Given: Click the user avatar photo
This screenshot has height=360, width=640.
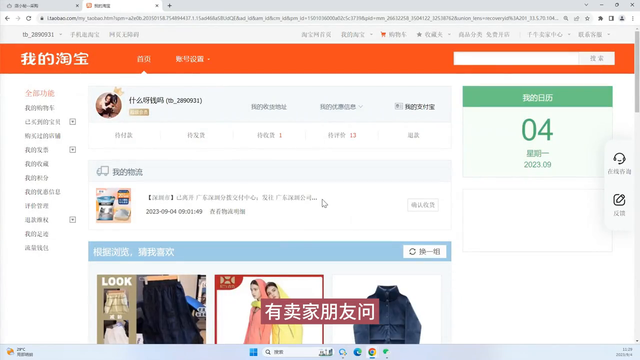Looking at the screenshot, I should pyautogui.click(x=109, y=105).
